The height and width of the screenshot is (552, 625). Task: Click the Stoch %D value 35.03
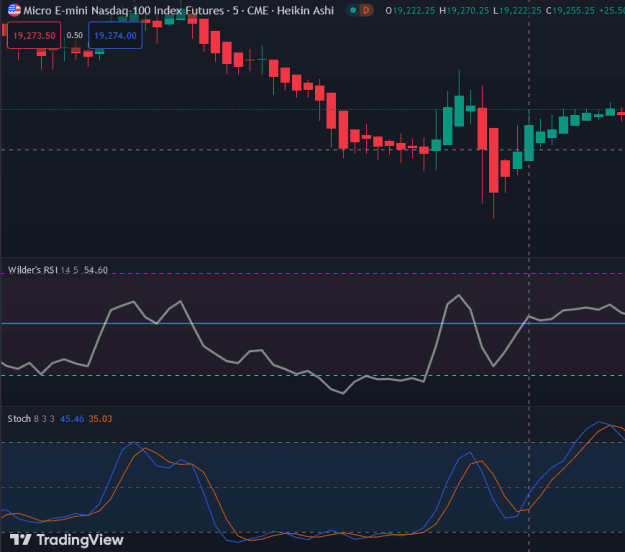coord(100,418)
